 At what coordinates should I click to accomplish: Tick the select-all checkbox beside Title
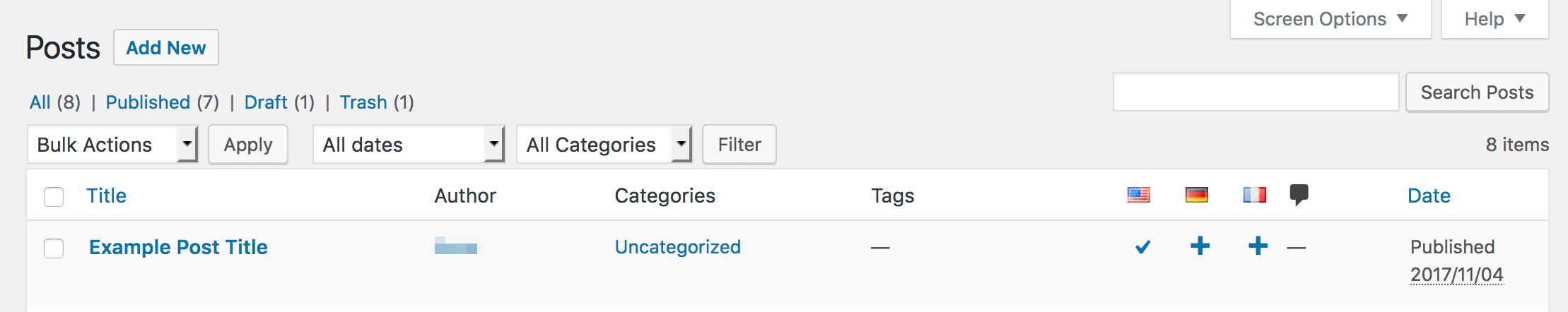coord(54,196)
